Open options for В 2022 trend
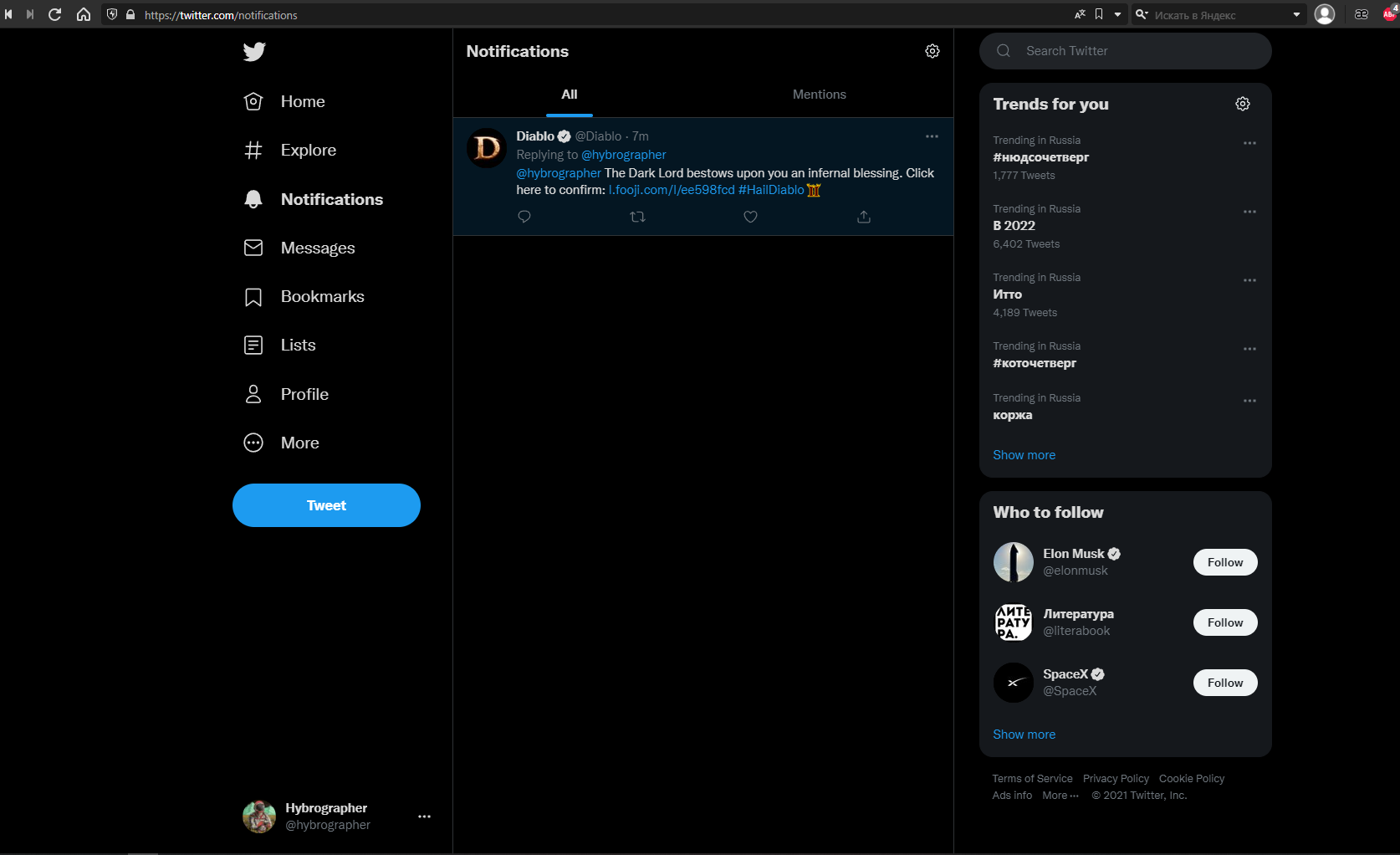The height and width of the screenshot is (855, 1400). pos(1249,212)
